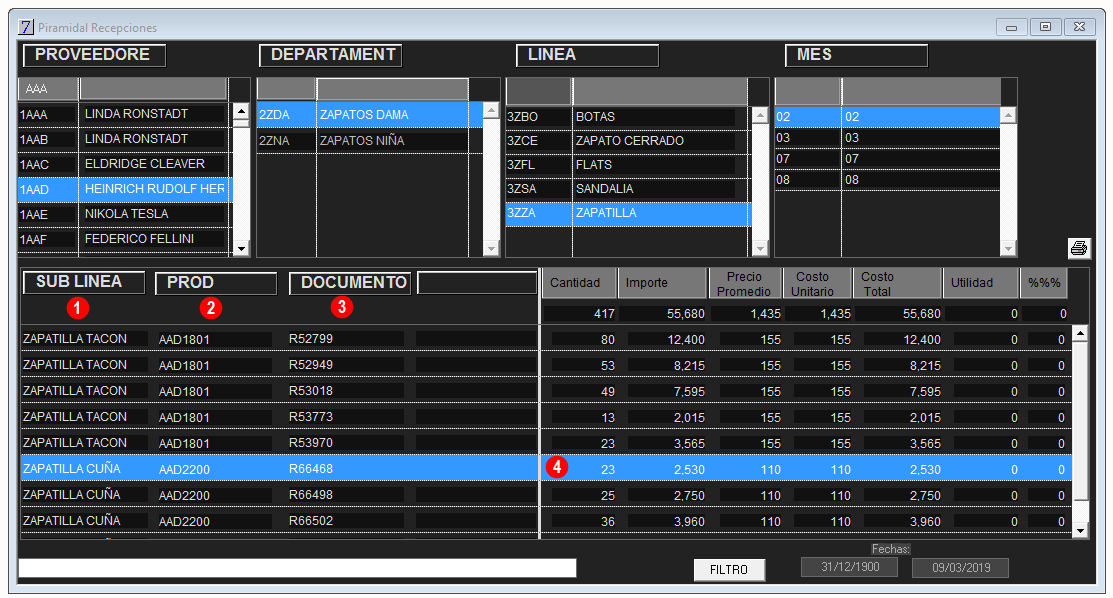Select line SANDALIA

click(x=627, y=189)
